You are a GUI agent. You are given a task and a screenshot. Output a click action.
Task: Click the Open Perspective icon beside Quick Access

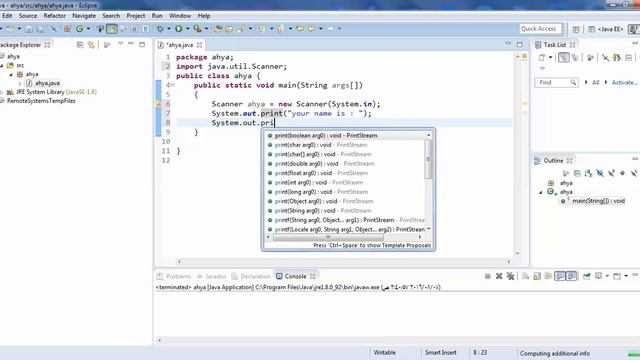576,29
